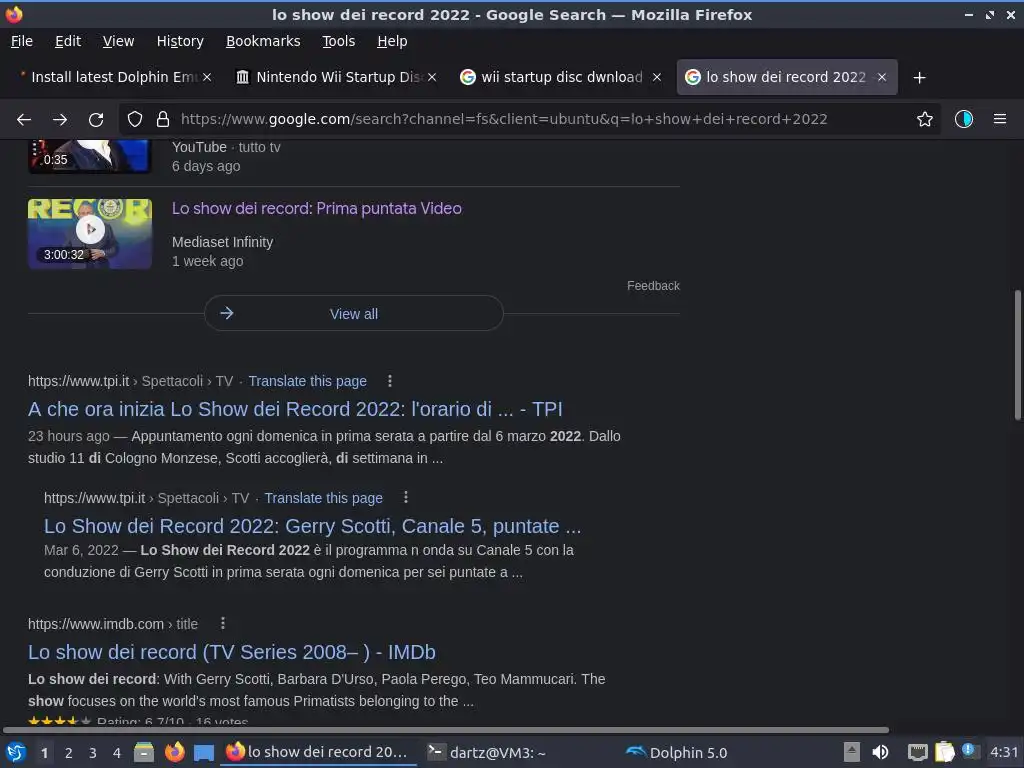Click 'Translate this page' for second tpi.it result
The width and height of the screenshot is (1024, 768).
(x=323, y=498)
